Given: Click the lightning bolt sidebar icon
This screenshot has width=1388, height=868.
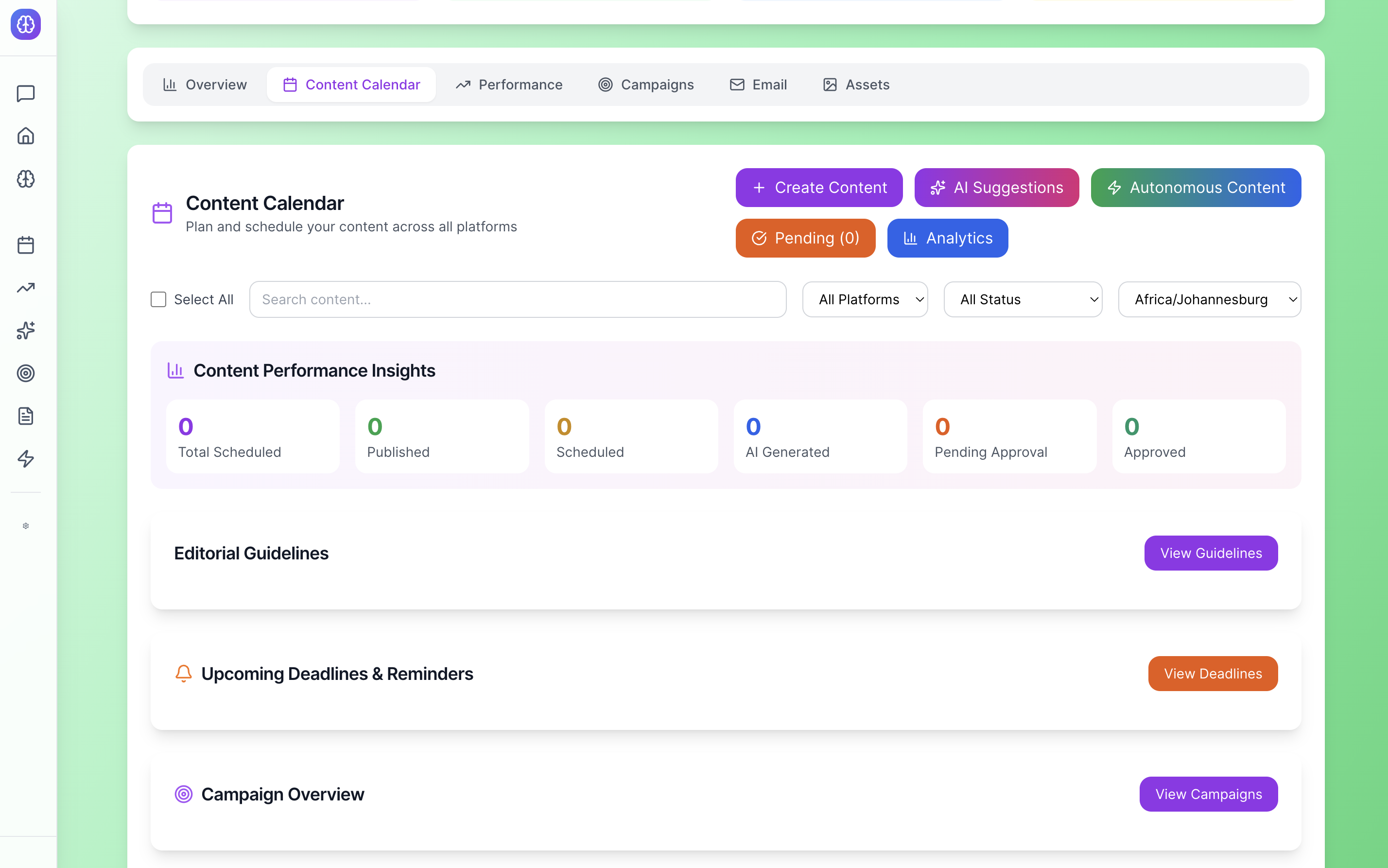Looking at the screenshot, I should [x=26, y=459].
